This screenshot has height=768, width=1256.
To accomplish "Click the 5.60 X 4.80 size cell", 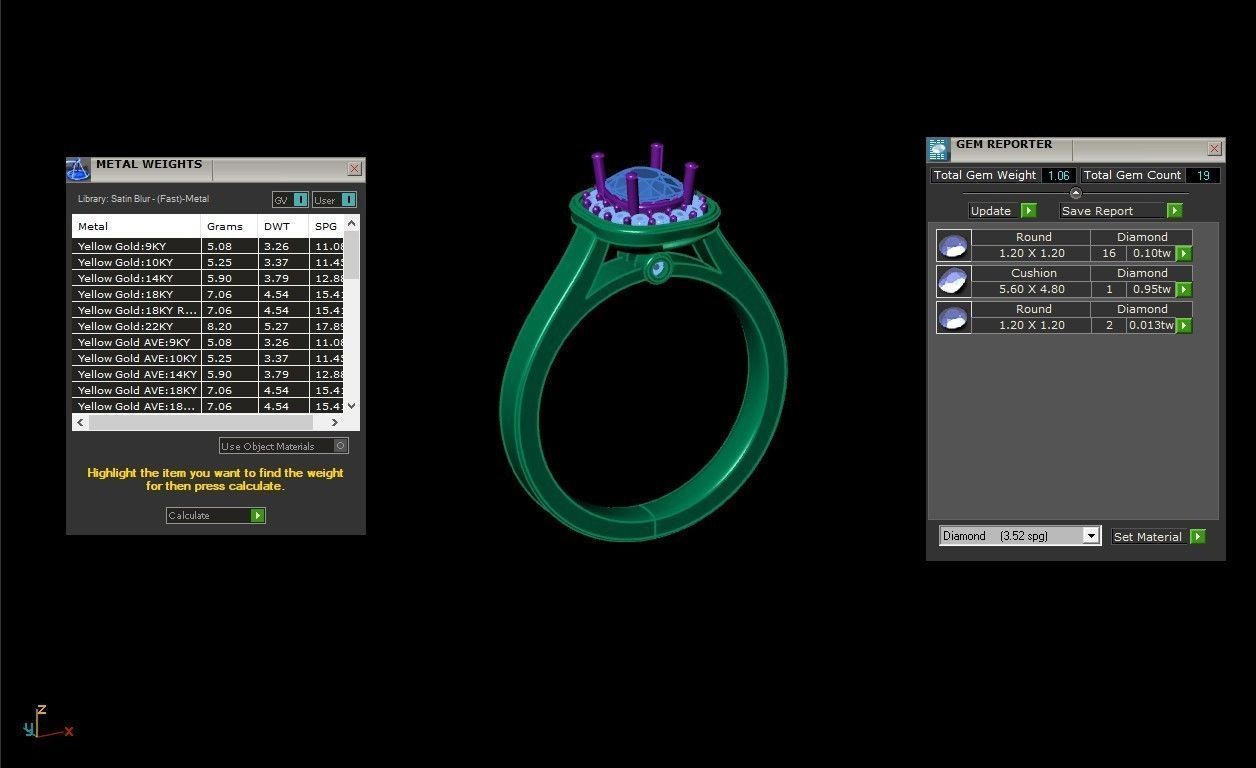I will (1031, 289).
